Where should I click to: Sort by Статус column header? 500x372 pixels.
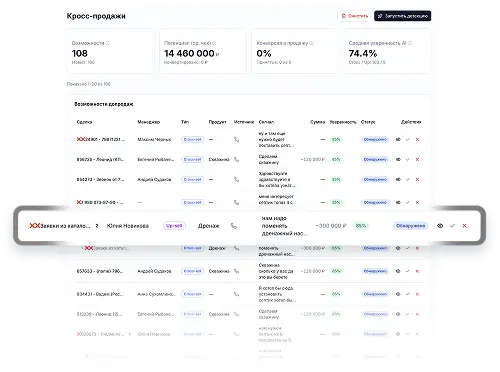pos(368,122)
